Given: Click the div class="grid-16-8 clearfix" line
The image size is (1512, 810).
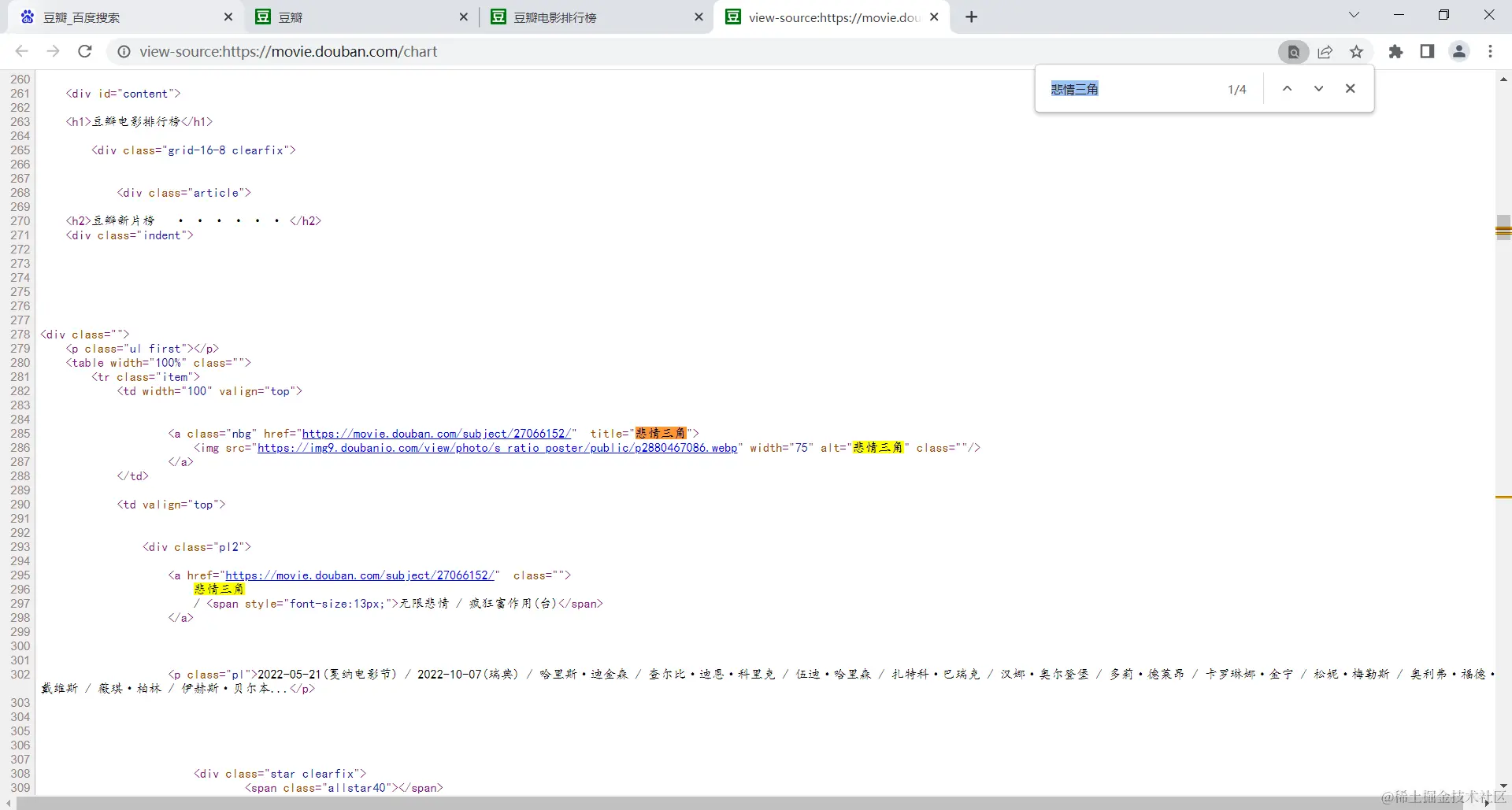Looking at the screenshot, I should [x=194, y=150].
